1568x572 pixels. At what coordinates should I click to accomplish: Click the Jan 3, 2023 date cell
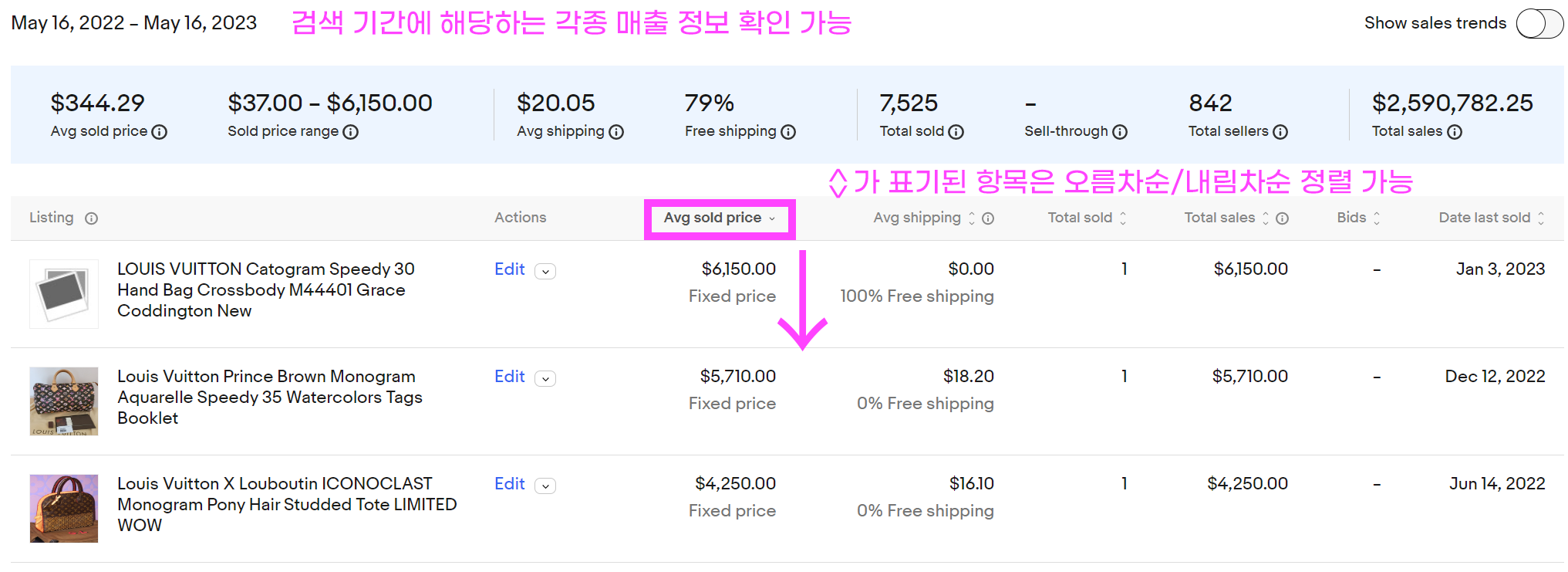[x=1500, y=269]
